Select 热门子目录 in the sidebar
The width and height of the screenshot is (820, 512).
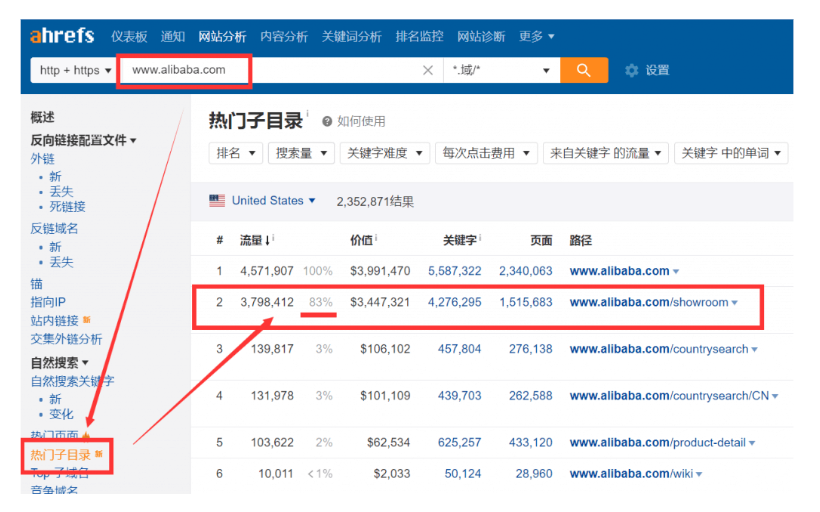coord(61,455)
